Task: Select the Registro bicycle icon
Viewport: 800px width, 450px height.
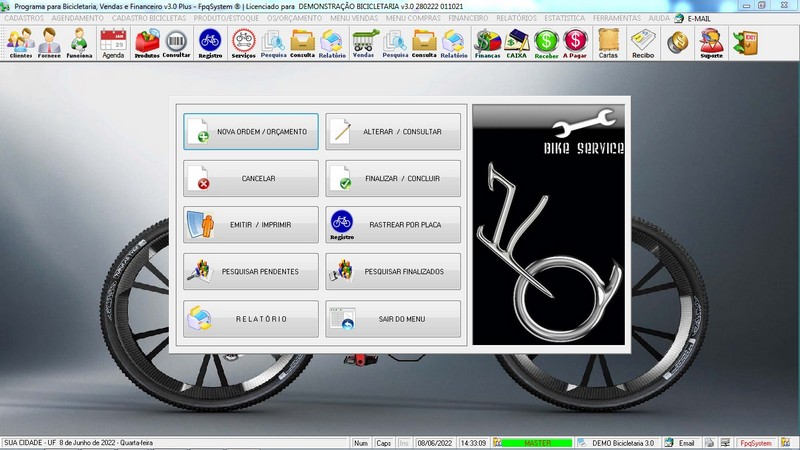Action: click(x=210, y=43)
